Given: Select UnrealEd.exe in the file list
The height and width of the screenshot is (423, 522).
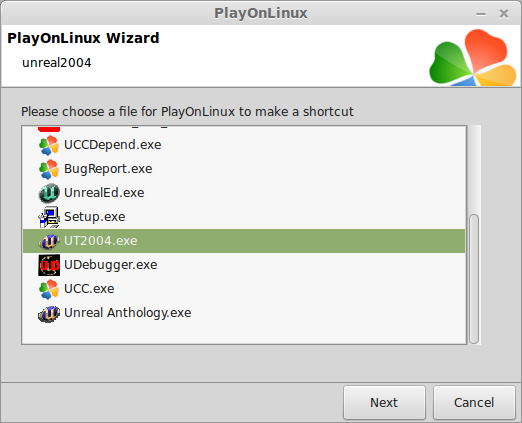Looking at the screenshot, I should click(244, 193).
